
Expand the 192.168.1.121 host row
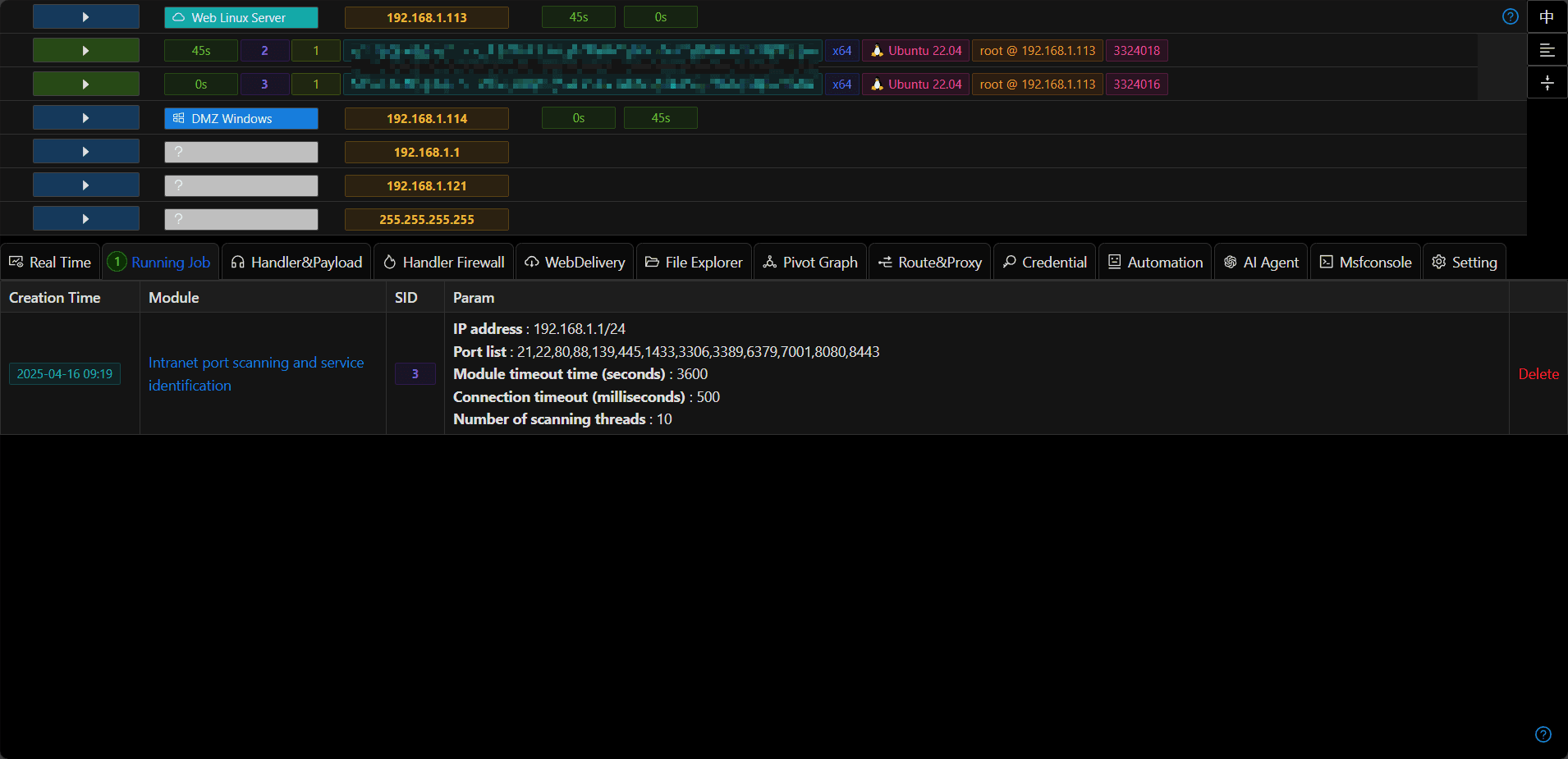pyautogui.click(x=86, y=185)
